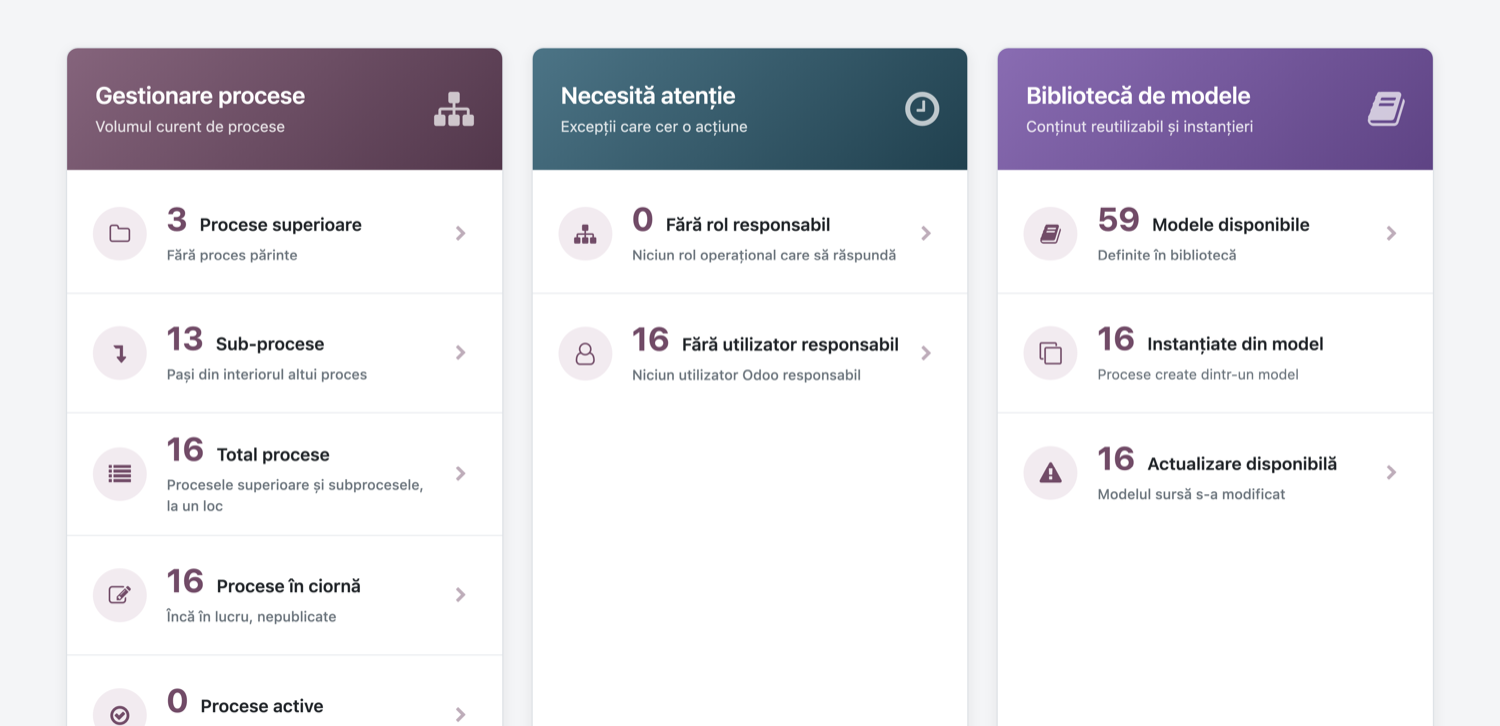Click text 'Fără proces părinte'

tap(232, 255)
